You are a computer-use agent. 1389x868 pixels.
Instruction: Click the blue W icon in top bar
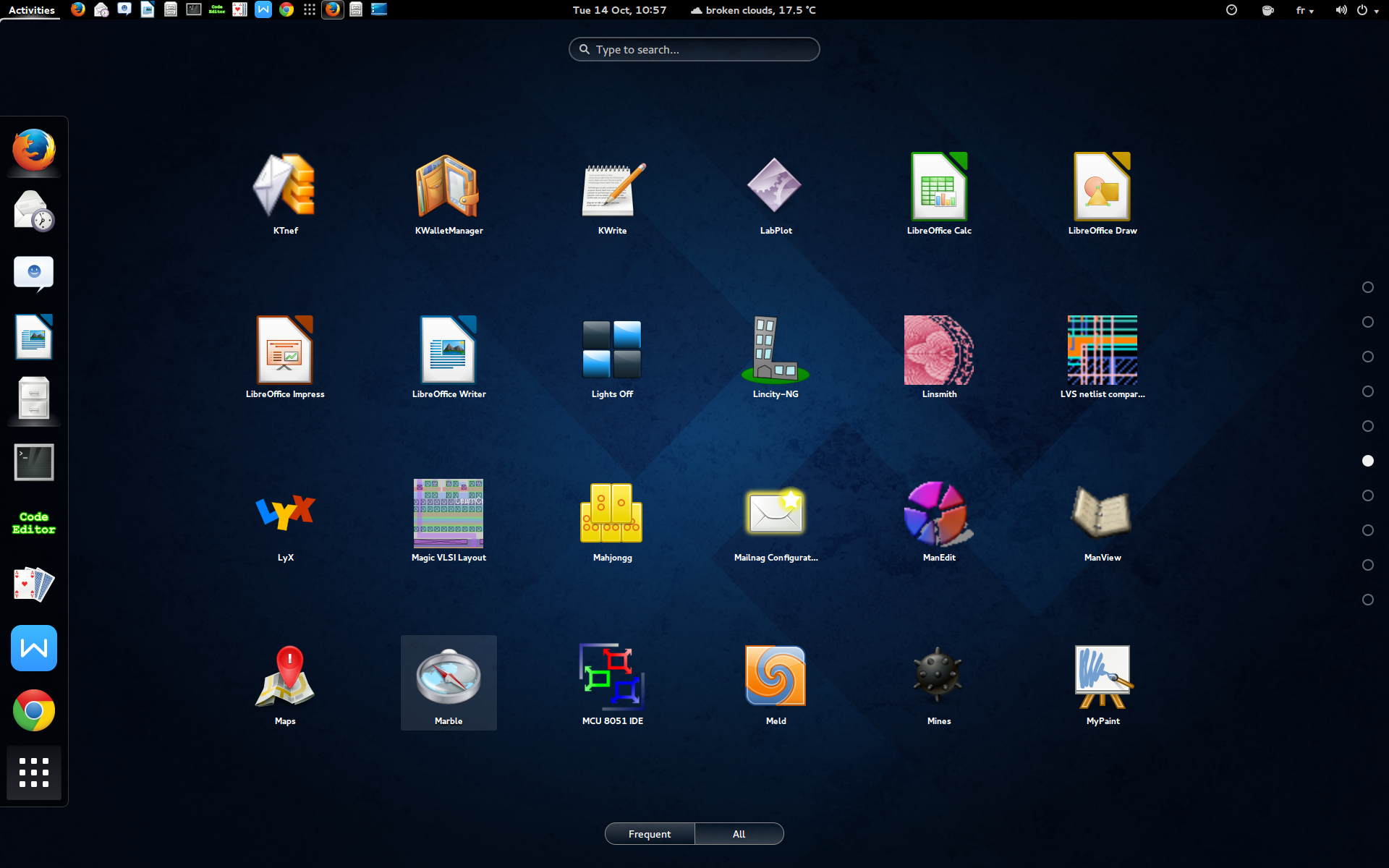pos(263,9)
